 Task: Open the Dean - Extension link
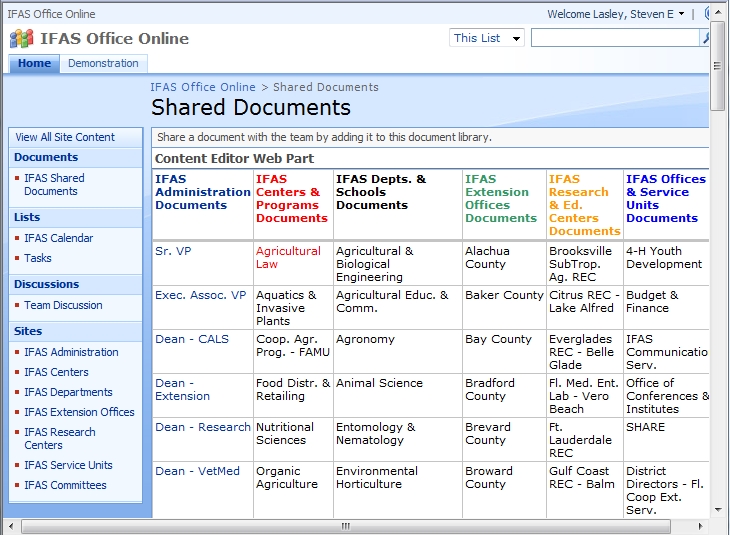coord(182,390)
